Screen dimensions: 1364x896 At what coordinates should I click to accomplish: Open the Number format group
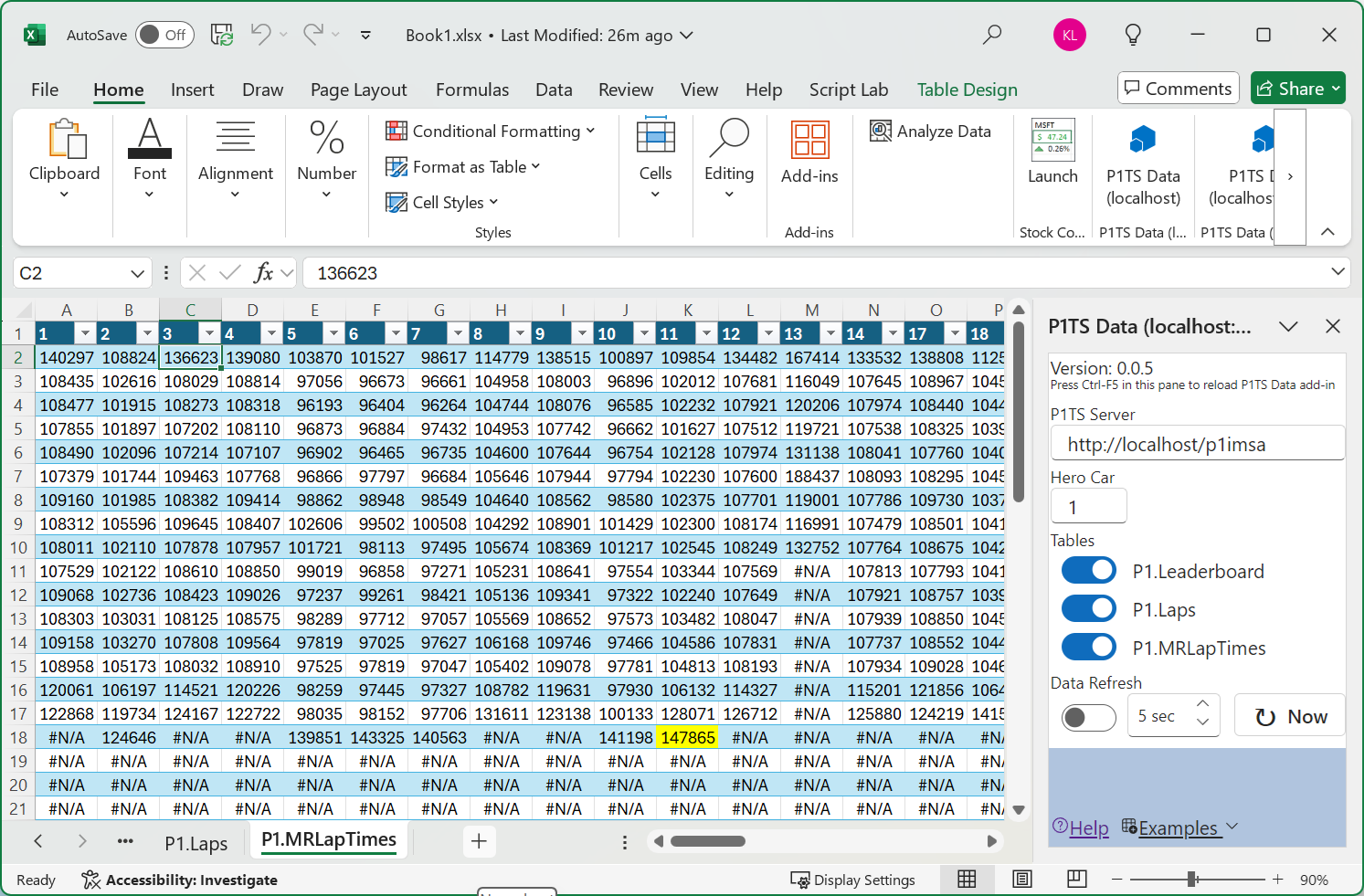click(326, 159)
